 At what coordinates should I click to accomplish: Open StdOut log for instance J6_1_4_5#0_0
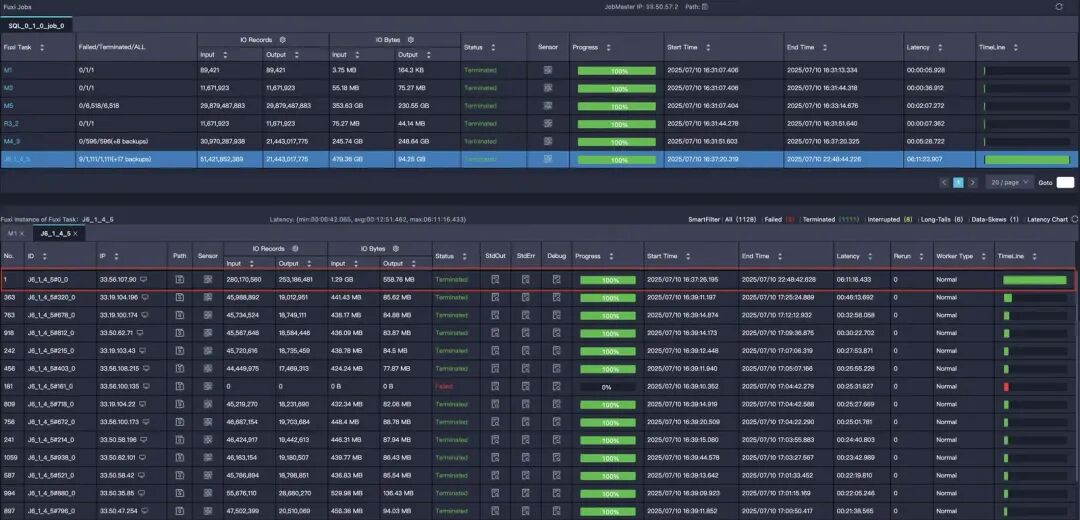(x=495, y=280)
